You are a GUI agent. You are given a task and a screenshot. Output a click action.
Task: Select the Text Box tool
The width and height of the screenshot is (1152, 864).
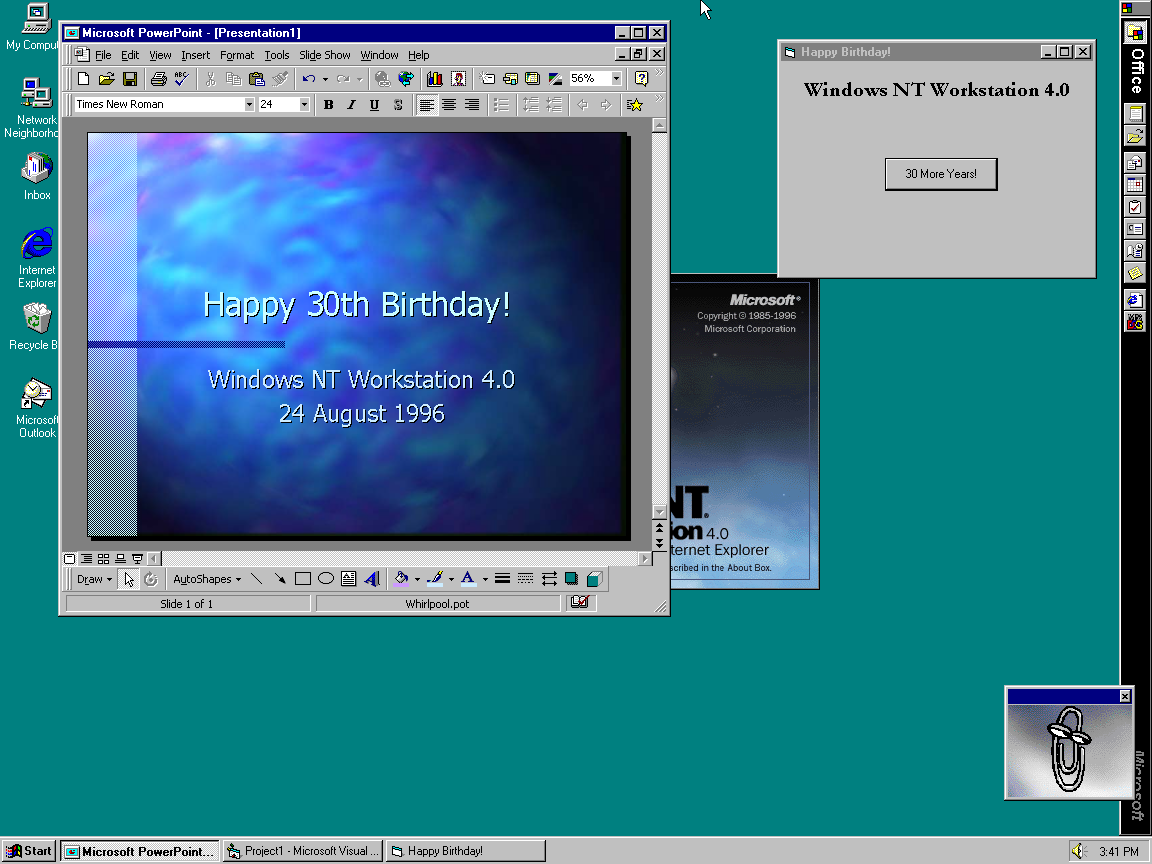pyautogui.click(x=349, y=579)
